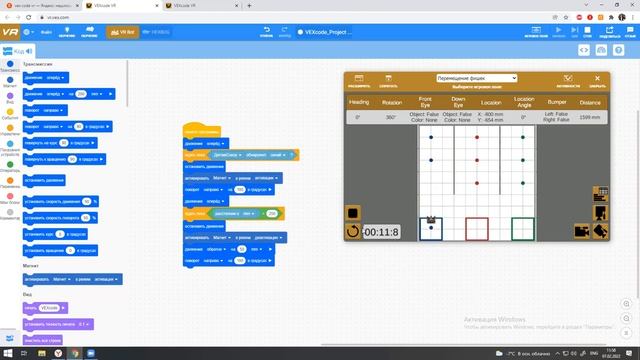Click the purple print VEXcode block

(45, 308)
